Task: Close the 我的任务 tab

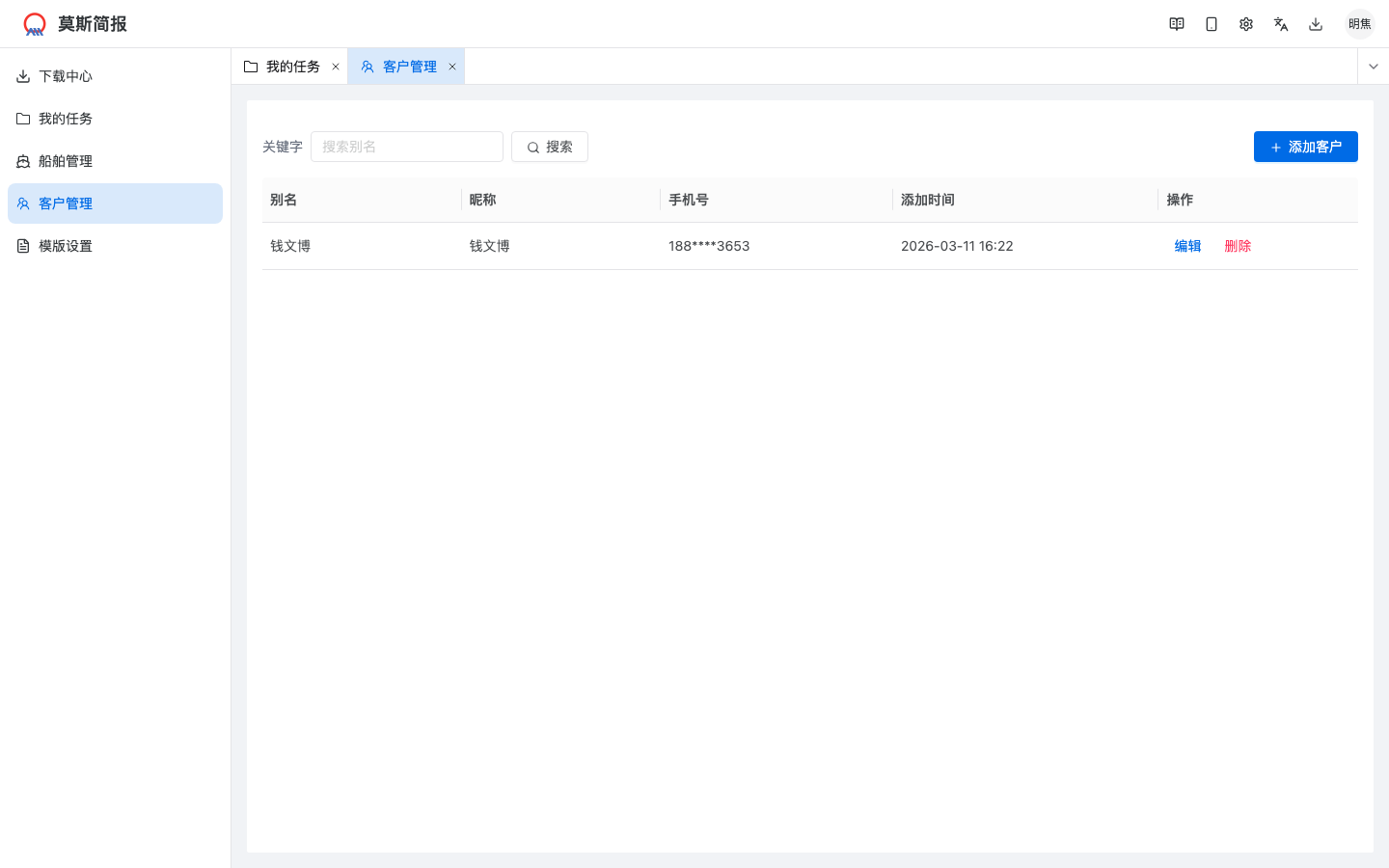Action: pos(336,66)
